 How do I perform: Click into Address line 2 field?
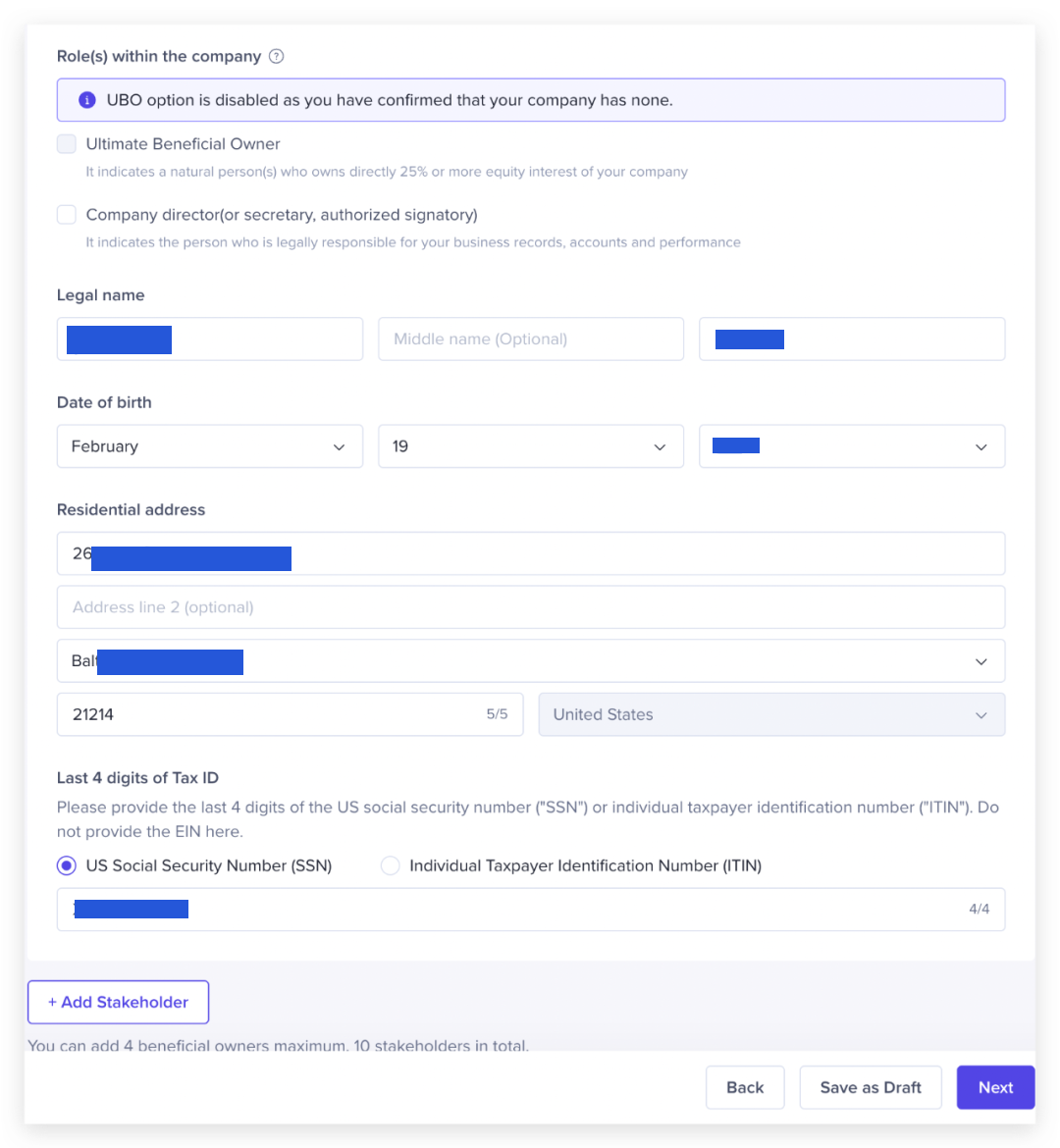tap(530, 607)
